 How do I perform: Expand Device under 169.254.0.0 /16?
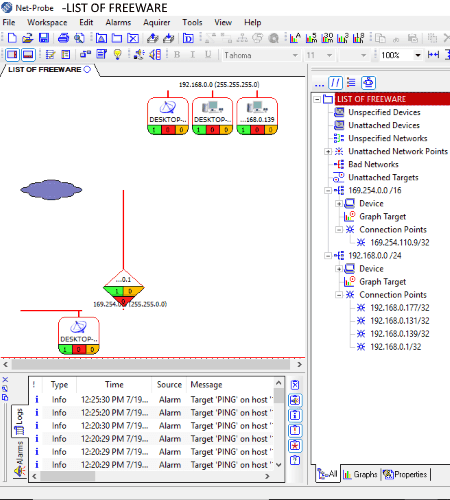pos(339,203)
